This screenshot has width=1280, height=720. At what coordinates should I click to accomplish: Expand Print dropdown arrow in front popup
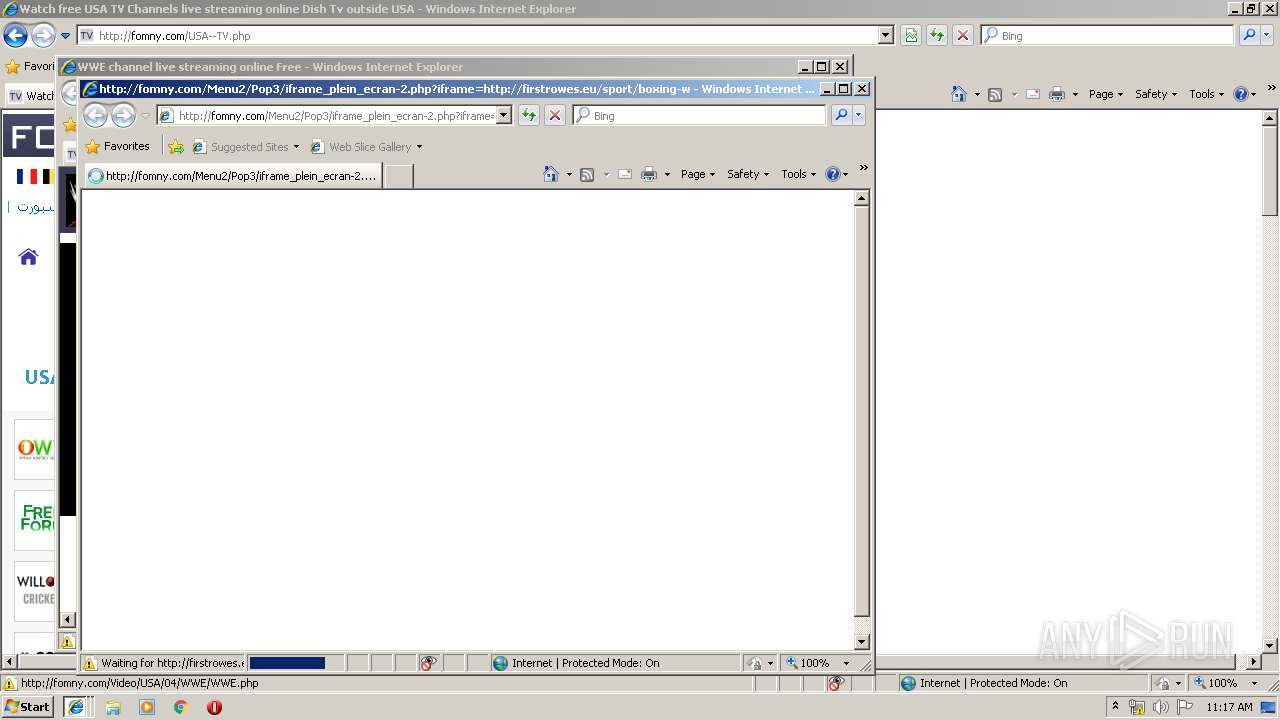point(667,175)
